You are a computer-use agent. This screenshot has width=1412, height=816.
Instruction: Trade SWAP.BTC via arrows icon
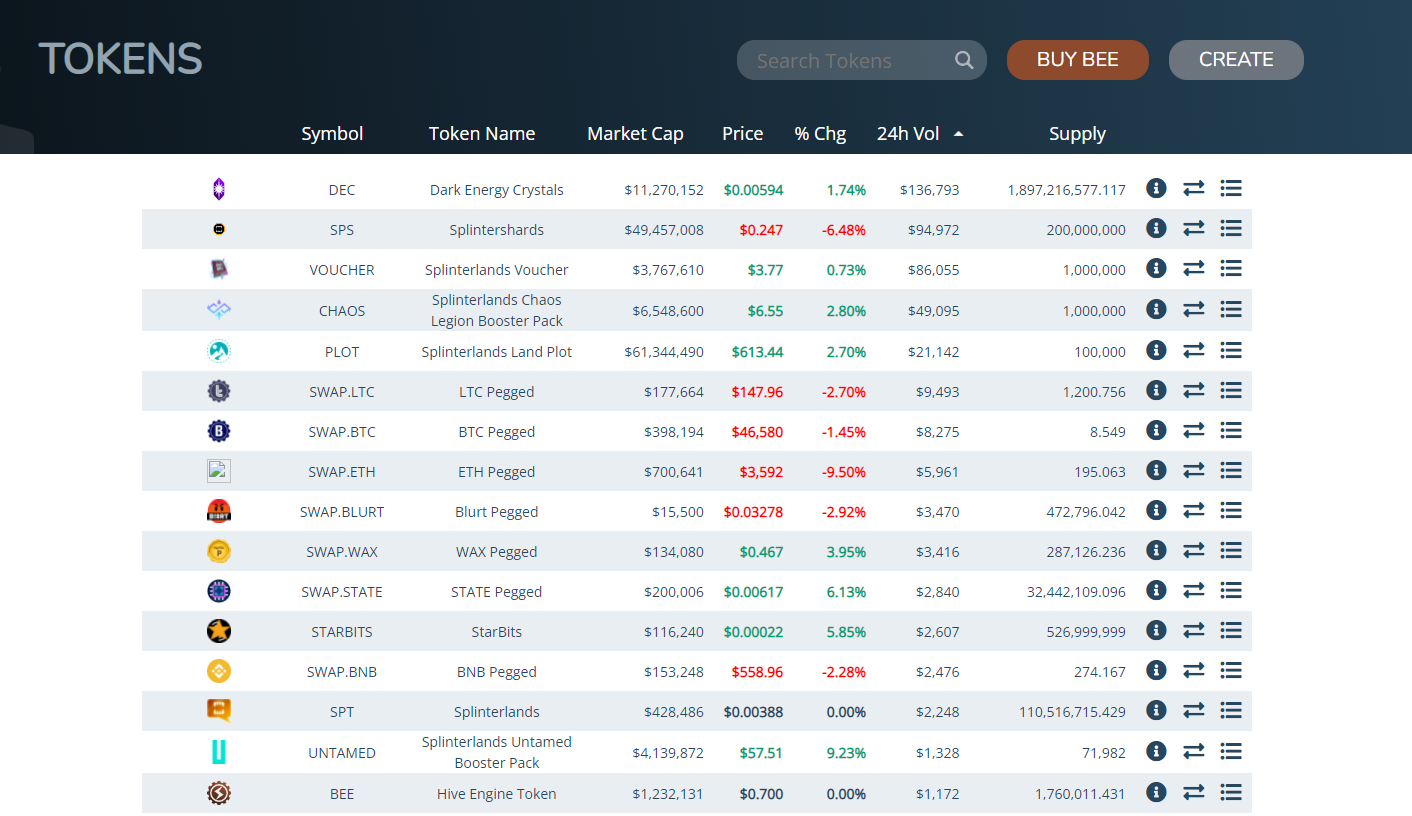[x=1193, y=430]
